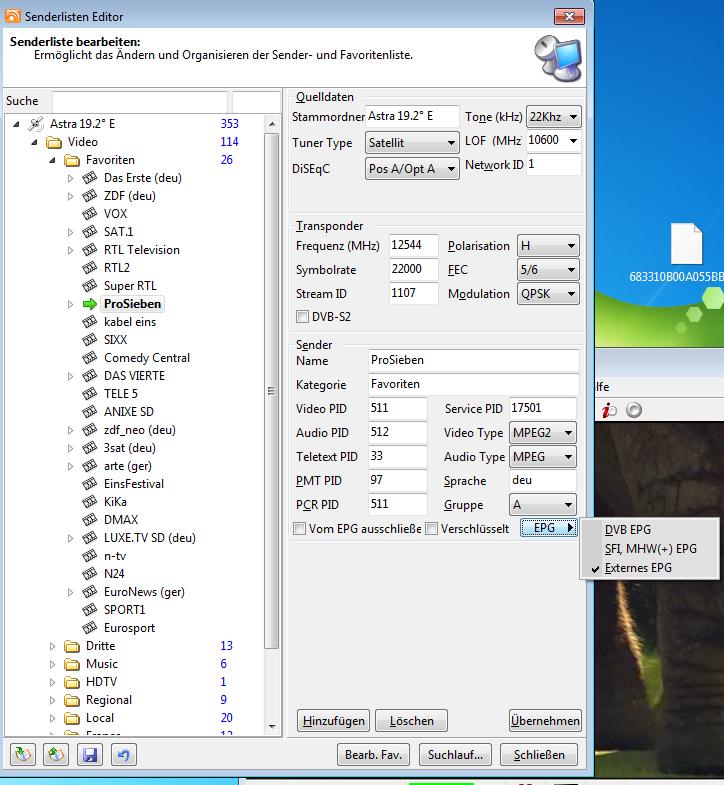The width and height of the screenshot is (724, 785).
Task: Click the import channel list icon button
Action: pyautogui.click(x=23, y=754)
